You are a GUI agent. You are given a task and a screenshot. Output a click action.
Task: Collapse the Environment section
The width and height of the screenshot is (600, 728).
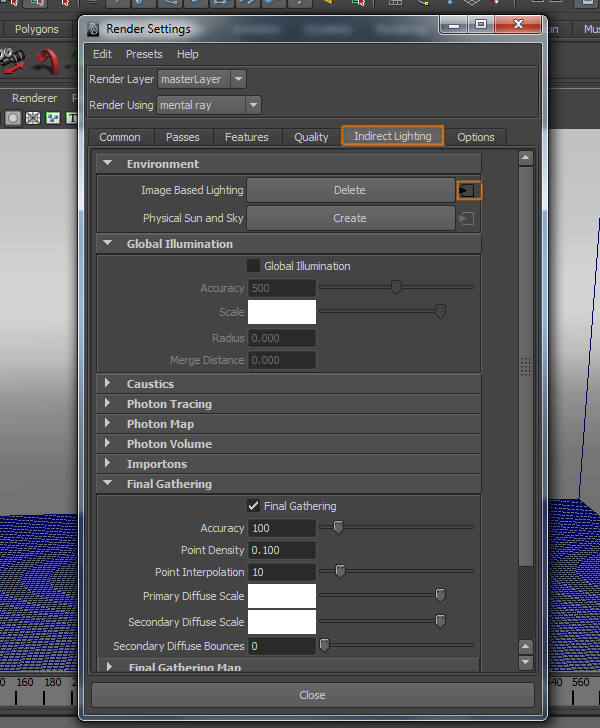click(x=107, y=164)
